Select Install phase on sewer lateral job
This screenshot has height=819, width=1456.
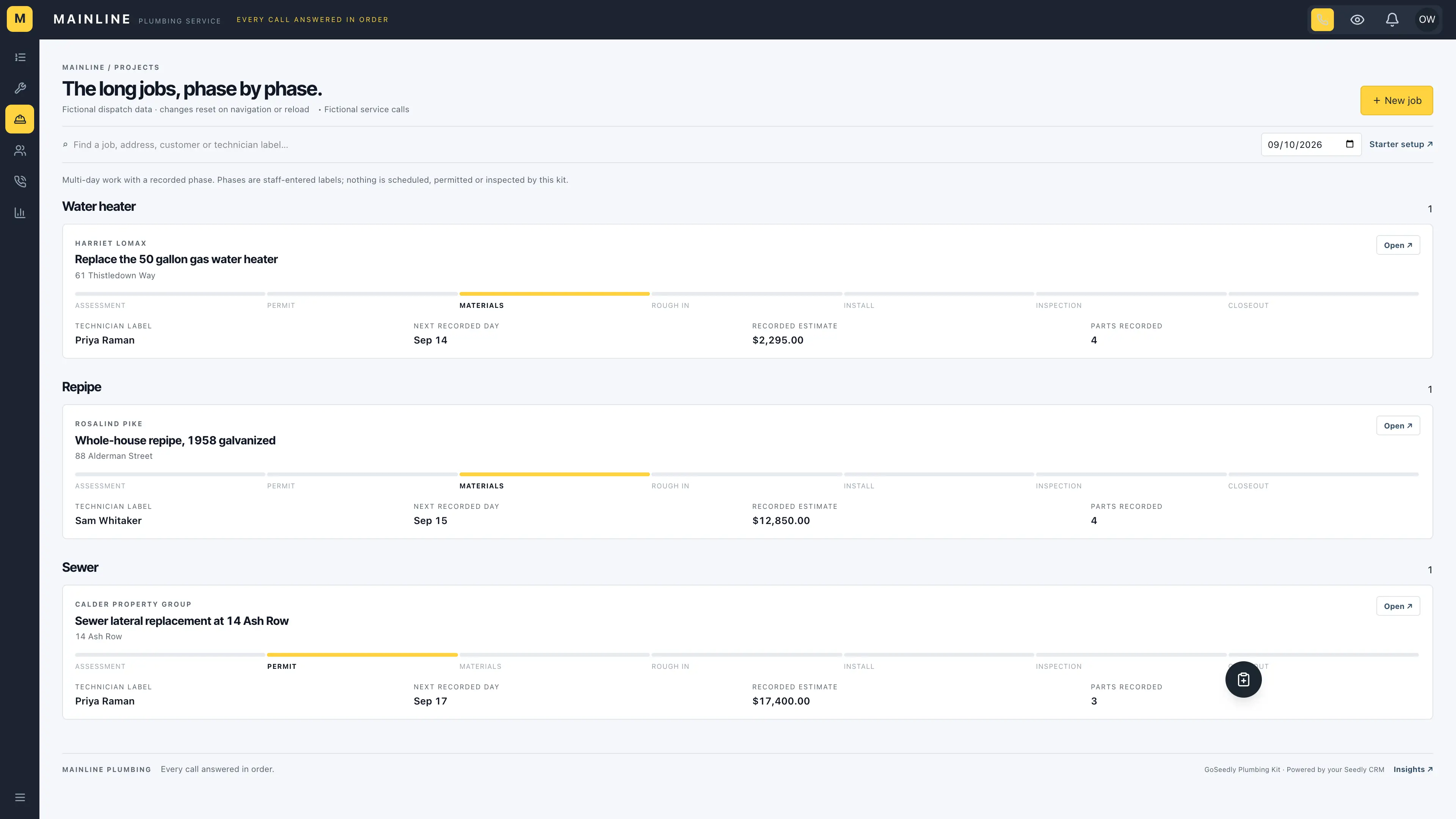click(x=938, y=662)
